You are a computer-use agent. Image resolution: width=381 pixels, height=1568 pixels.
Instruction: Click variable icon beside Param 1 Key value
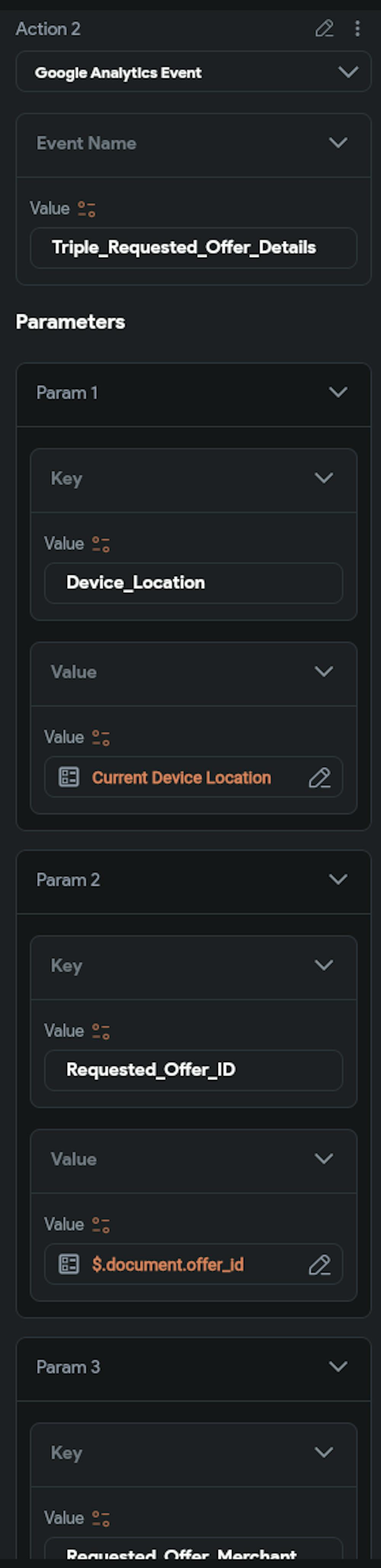pyautogui.click(x=101, y=544)
